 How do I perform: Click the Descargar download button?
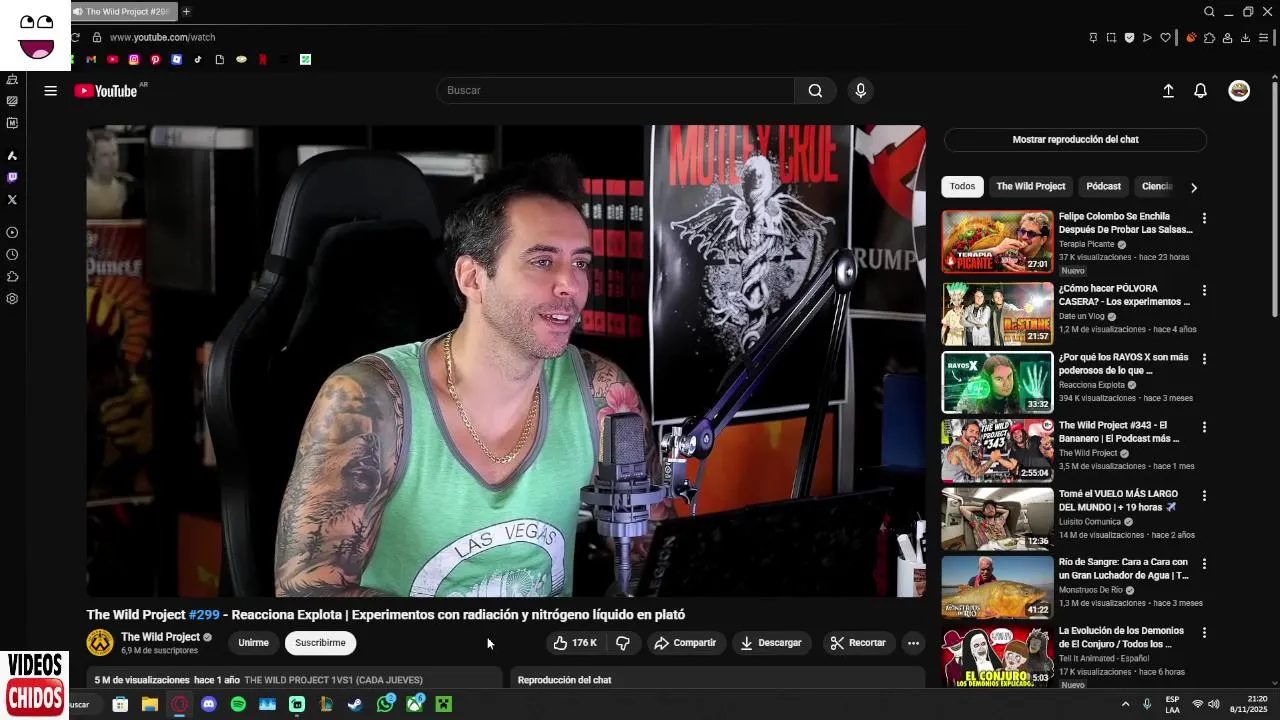tap(770, 643)
